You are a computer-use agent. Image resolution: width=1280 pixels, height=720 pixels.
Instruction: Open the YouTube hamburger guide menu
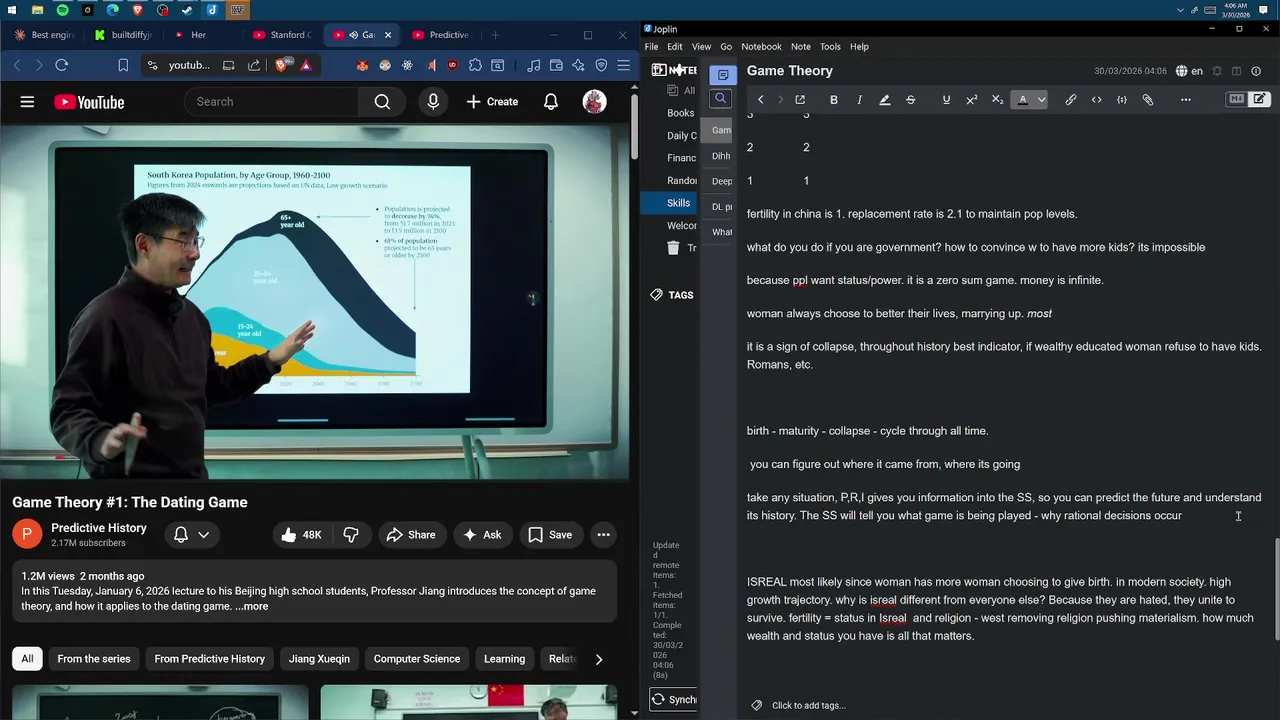tap(27, 102)
